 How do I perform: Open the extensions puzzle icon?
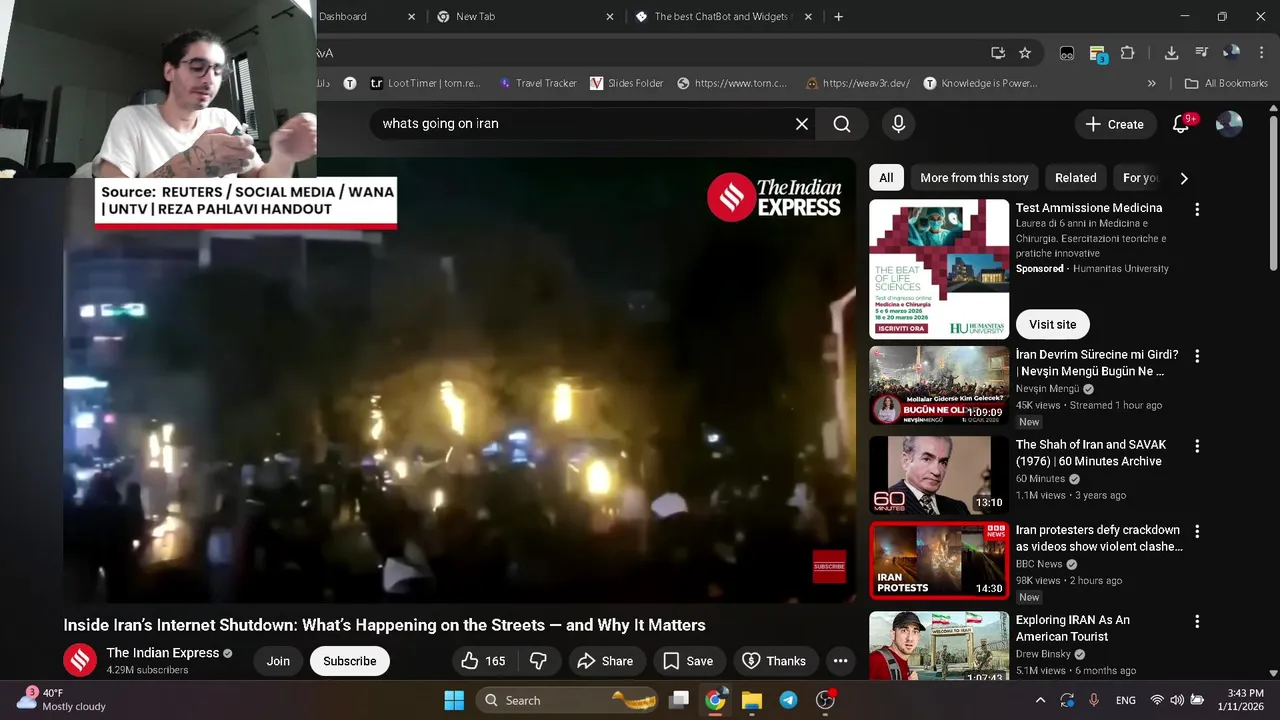(1128, 53)
